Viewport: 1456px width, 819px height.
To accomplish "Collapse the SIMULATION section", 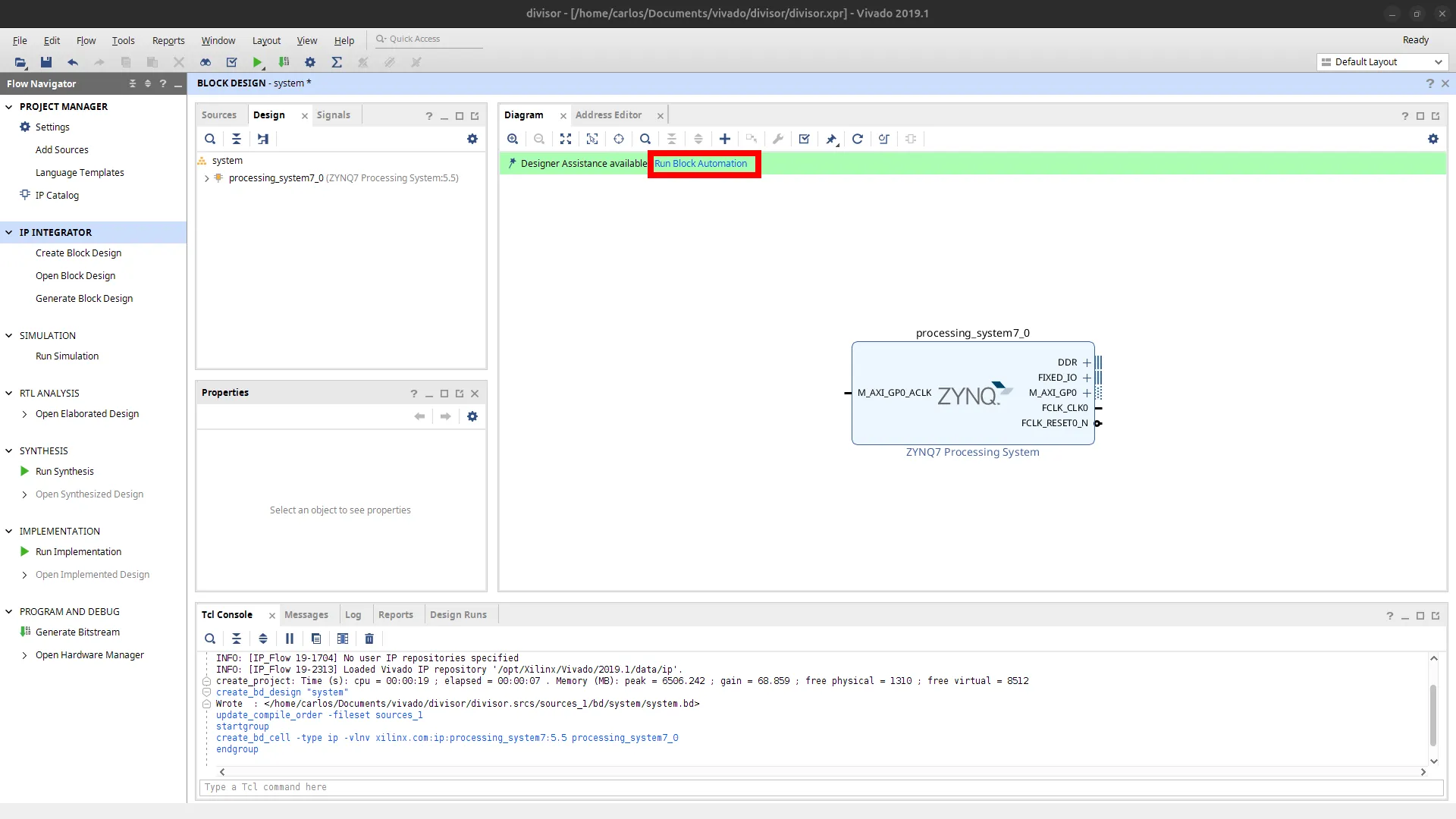I will [x=9, y=336].
